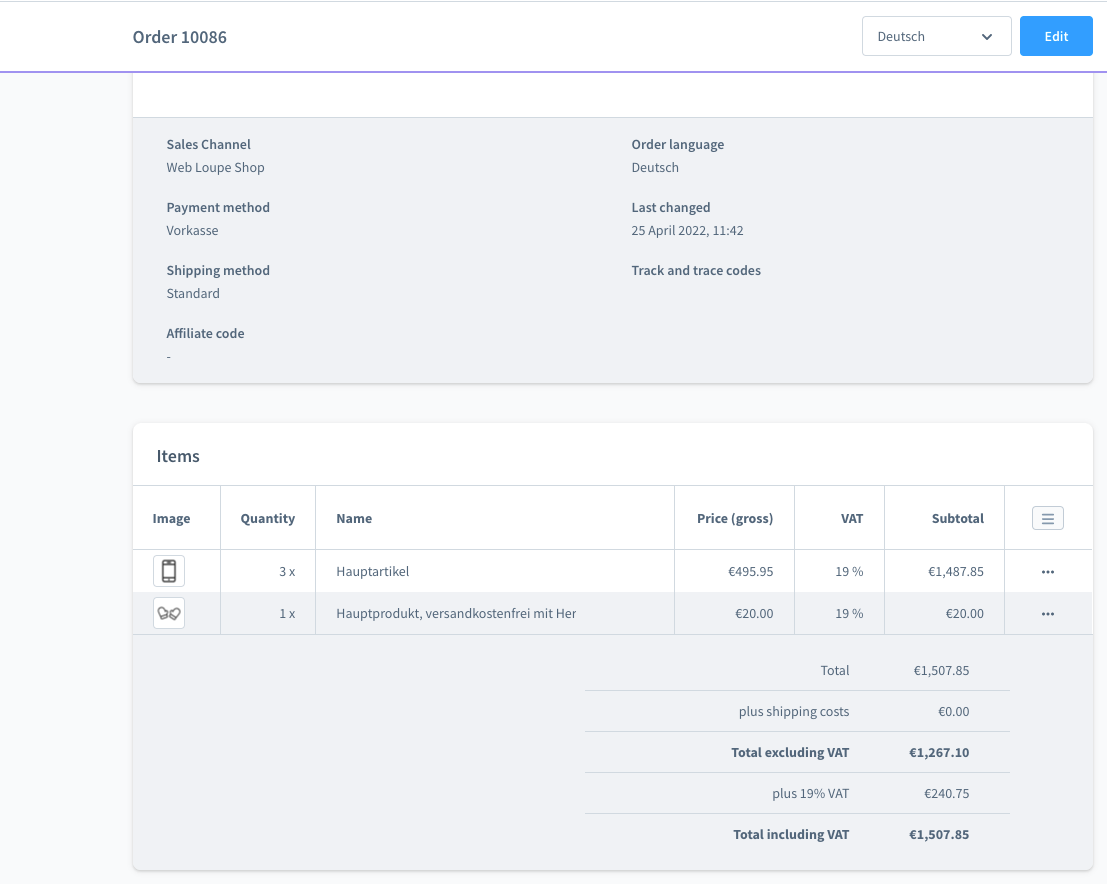Open the column settings list icon
The image size is (1107, 884).
[x=1047, y=518]
